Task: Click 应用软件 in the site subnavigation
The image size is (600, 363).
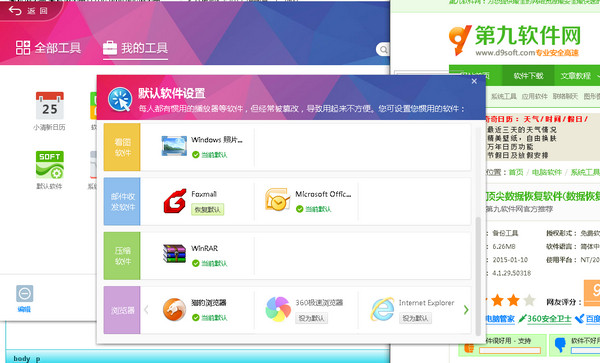Action: pos(535,96)
